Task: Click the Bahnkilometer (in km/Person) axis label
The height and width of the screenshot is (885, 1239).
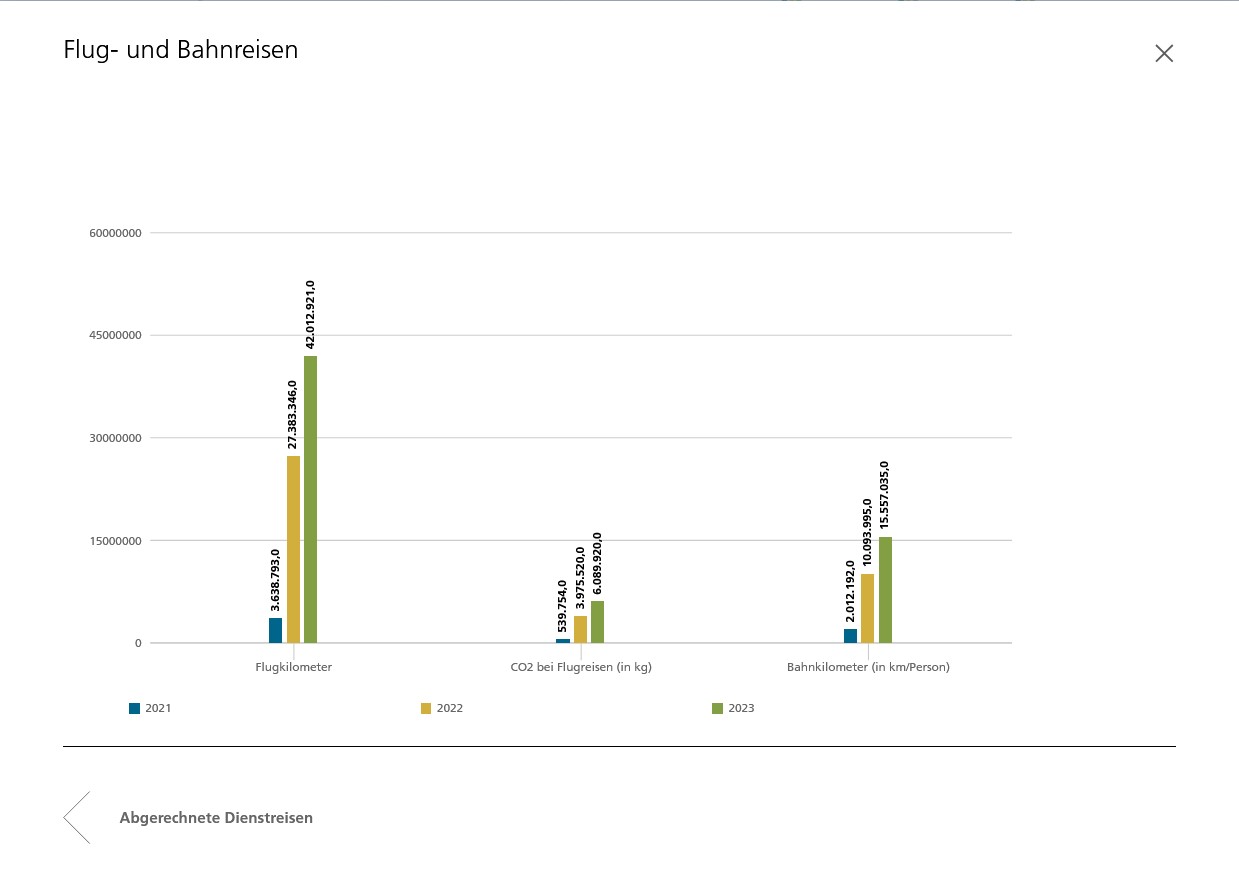Action: 868,667
